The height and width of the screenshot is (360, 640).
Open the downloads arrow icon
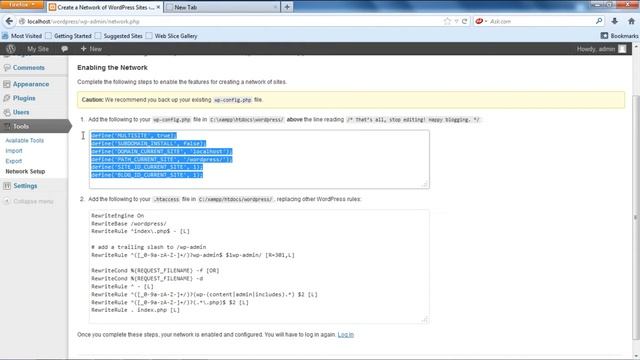614,21
